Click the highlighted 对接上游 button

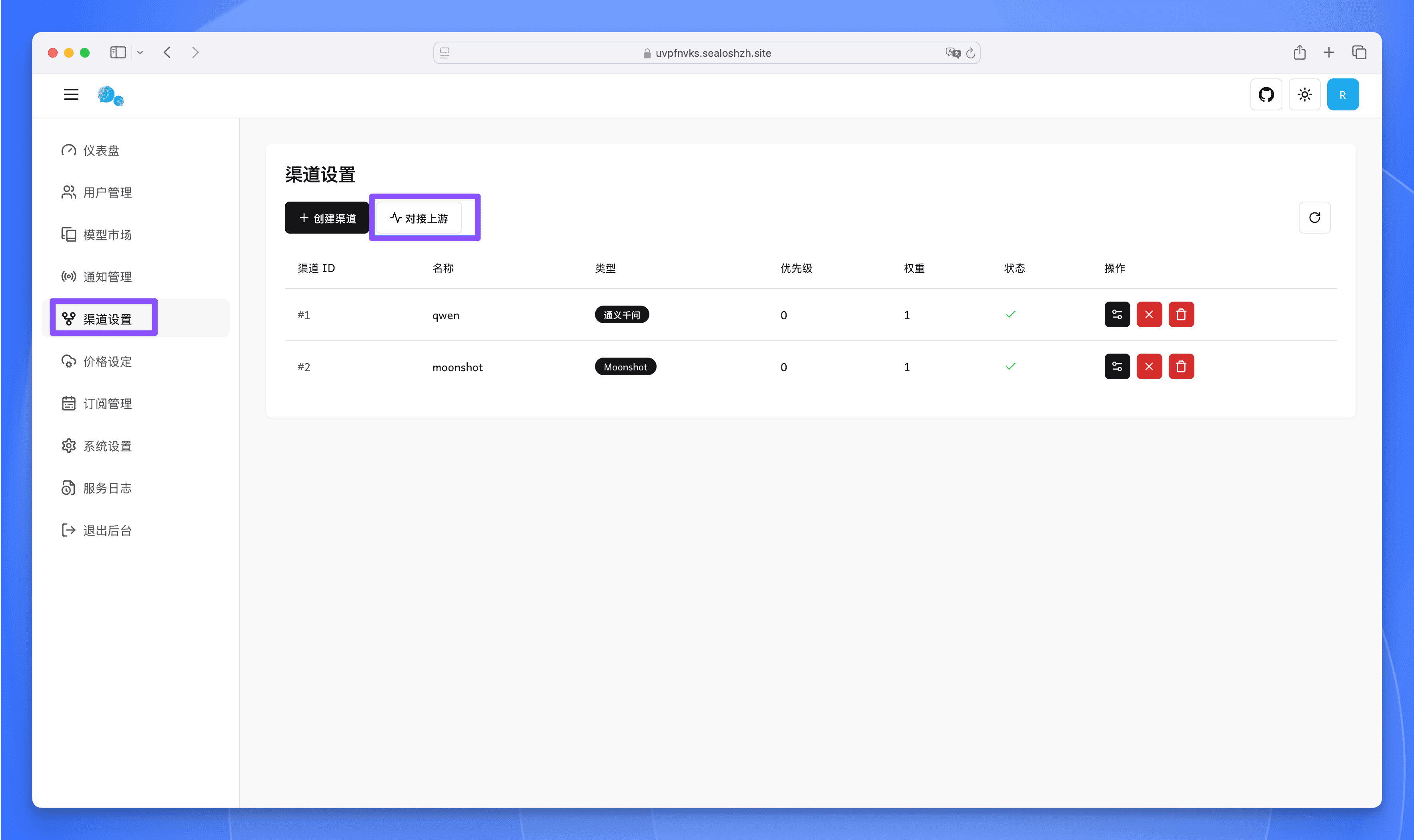pyautogui.click(x=424, y=217)
